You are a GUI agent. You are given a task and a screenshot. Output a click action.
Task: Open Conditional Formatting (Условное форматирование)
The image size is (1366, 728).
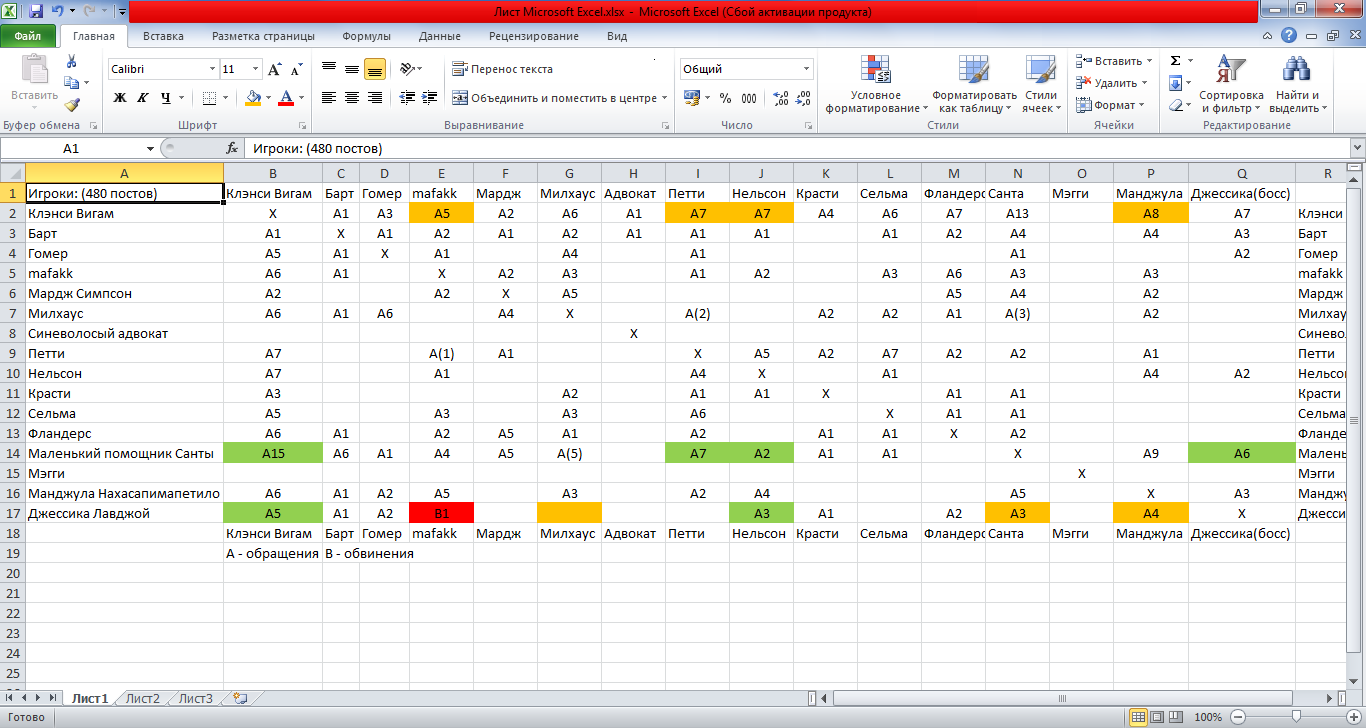875,84
